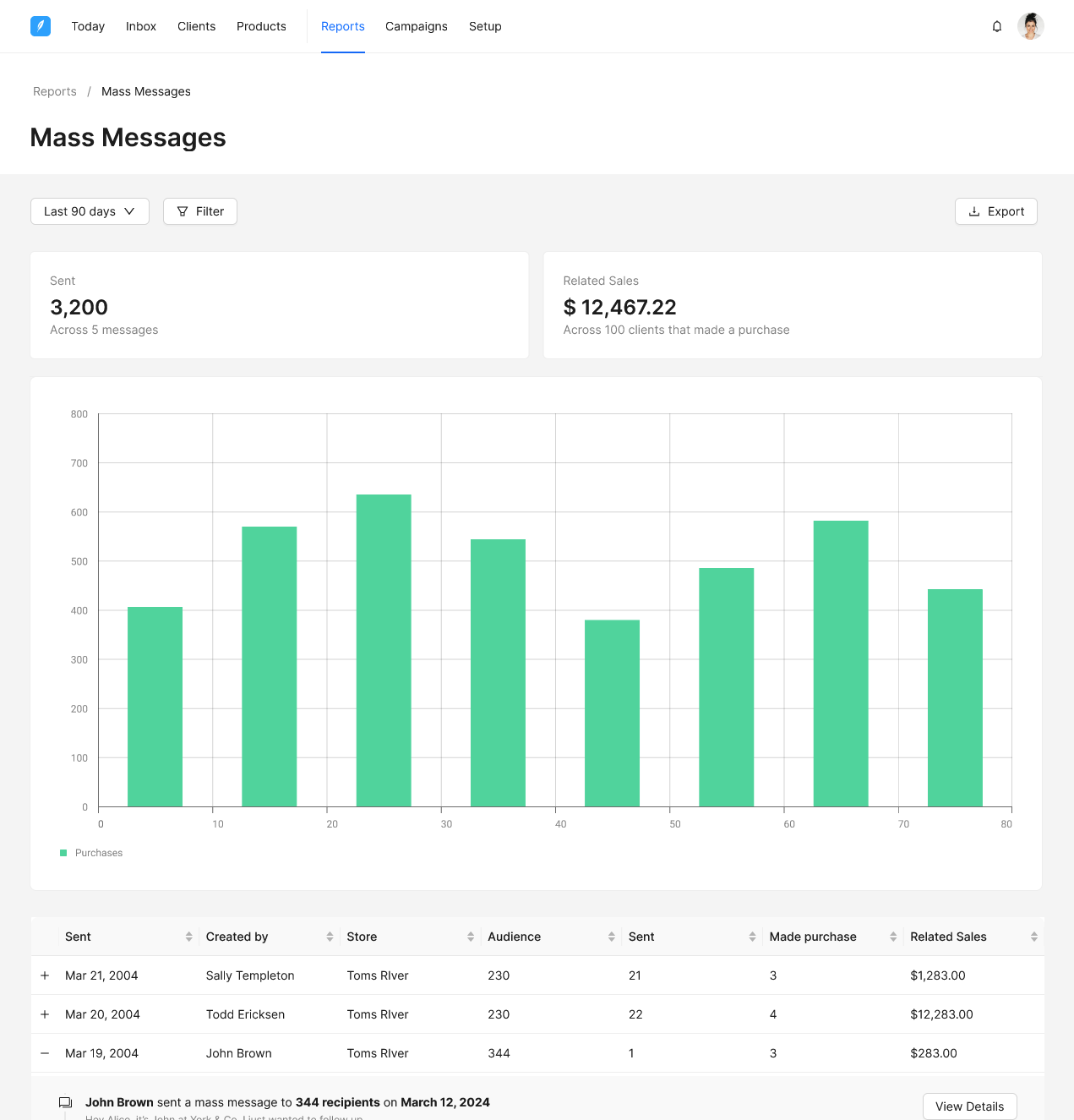The image size is (1074, 1120).
Task: Click the Filter button
Action: [200, 211]
